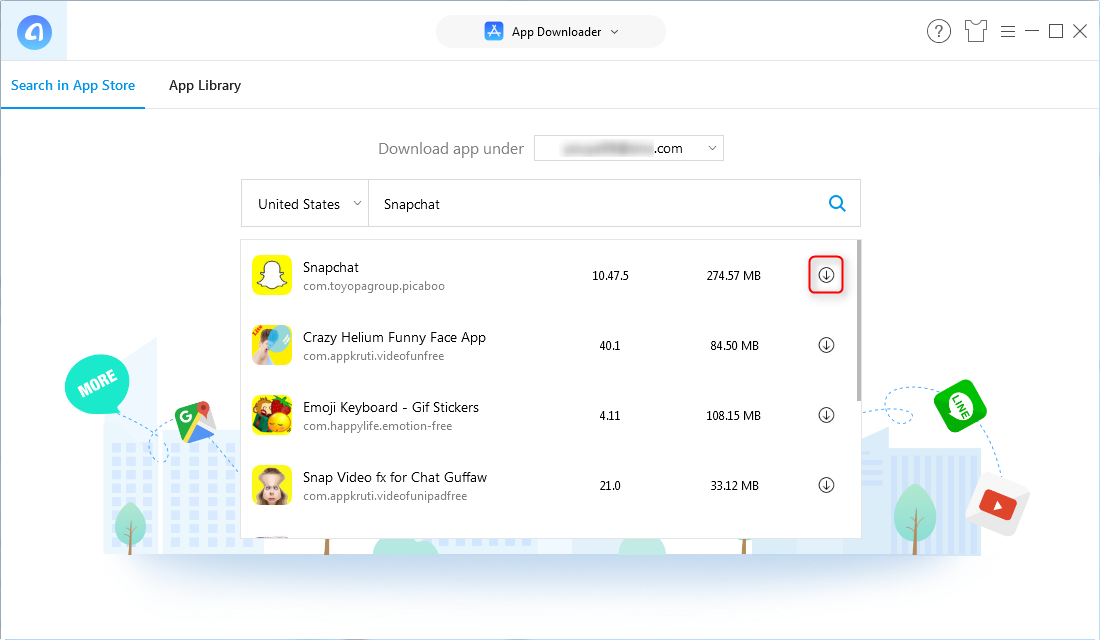Image resolution: width=1100 pixels, height=640 pixels.
Task: Click size 33.12 MB
Action: click(735, 486)
